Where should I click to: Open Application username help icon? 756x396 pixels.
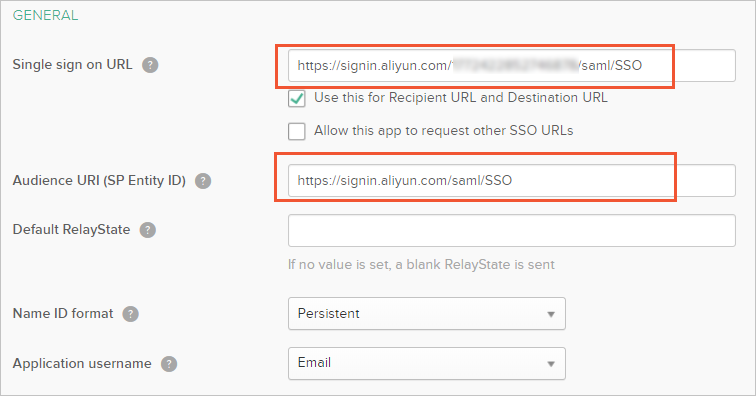(169, 364)
